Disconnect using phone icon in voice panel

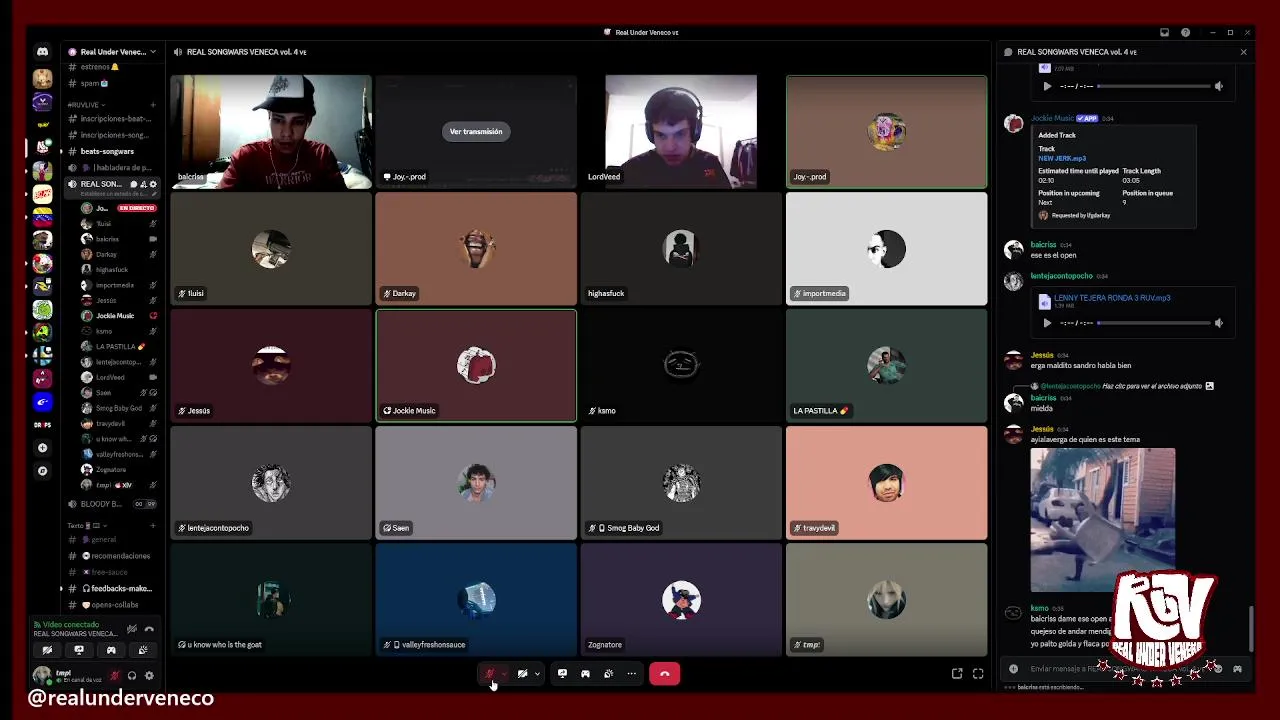(149, 629)
